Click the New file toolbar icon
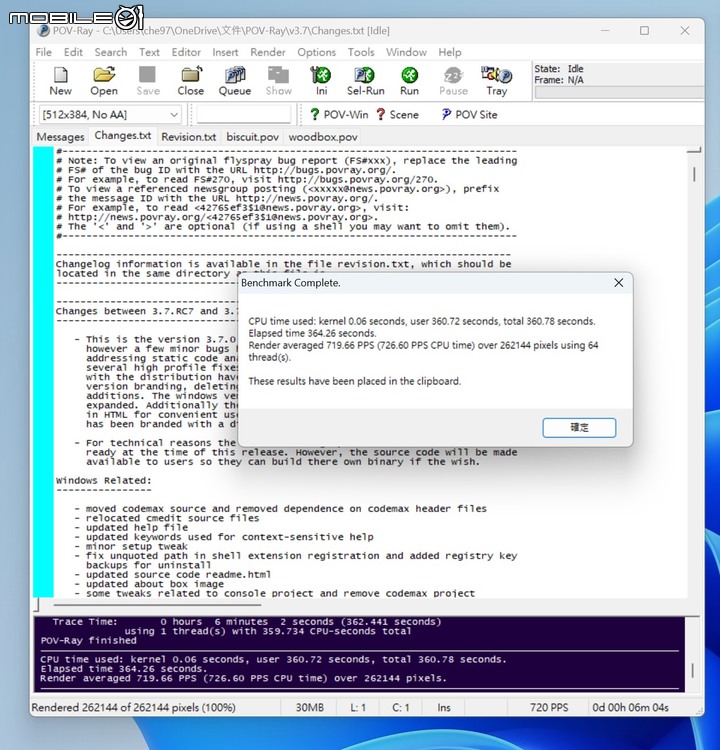Image resolution: width=720 pixels, height=750 pixels. (x=60, y=81)
